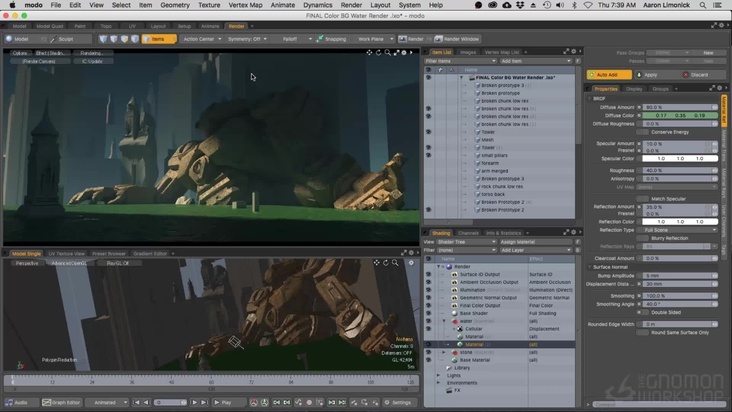Click the Bluetooth menu bar icon
Screen dimensions: 732x412
click(x=575, y=5)
